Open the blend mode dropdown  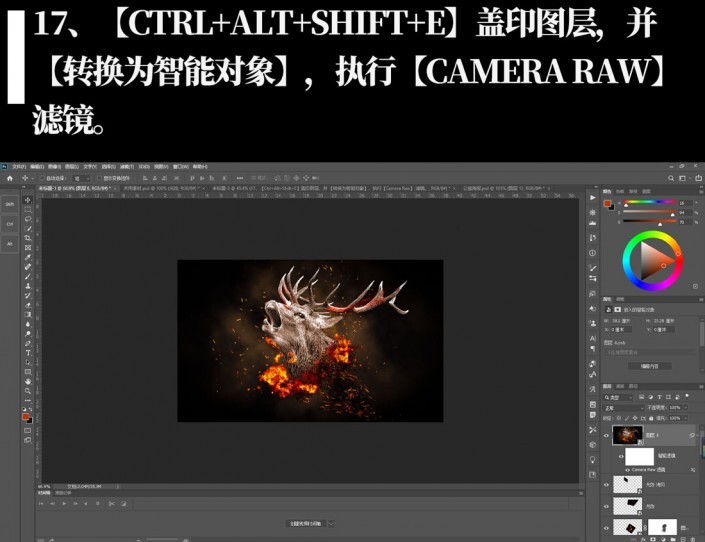tap(623, 408)
